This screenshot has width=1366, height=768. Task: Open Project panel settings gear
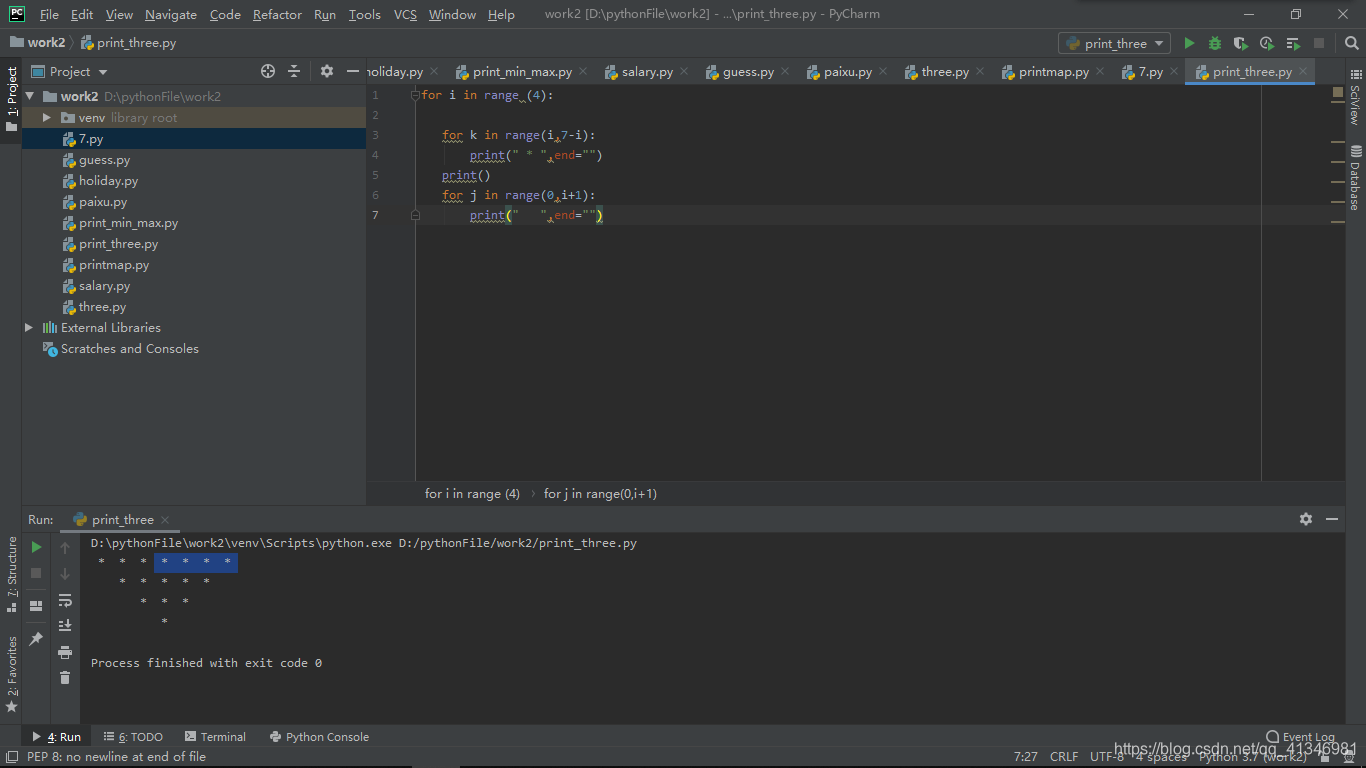point(327,71)
